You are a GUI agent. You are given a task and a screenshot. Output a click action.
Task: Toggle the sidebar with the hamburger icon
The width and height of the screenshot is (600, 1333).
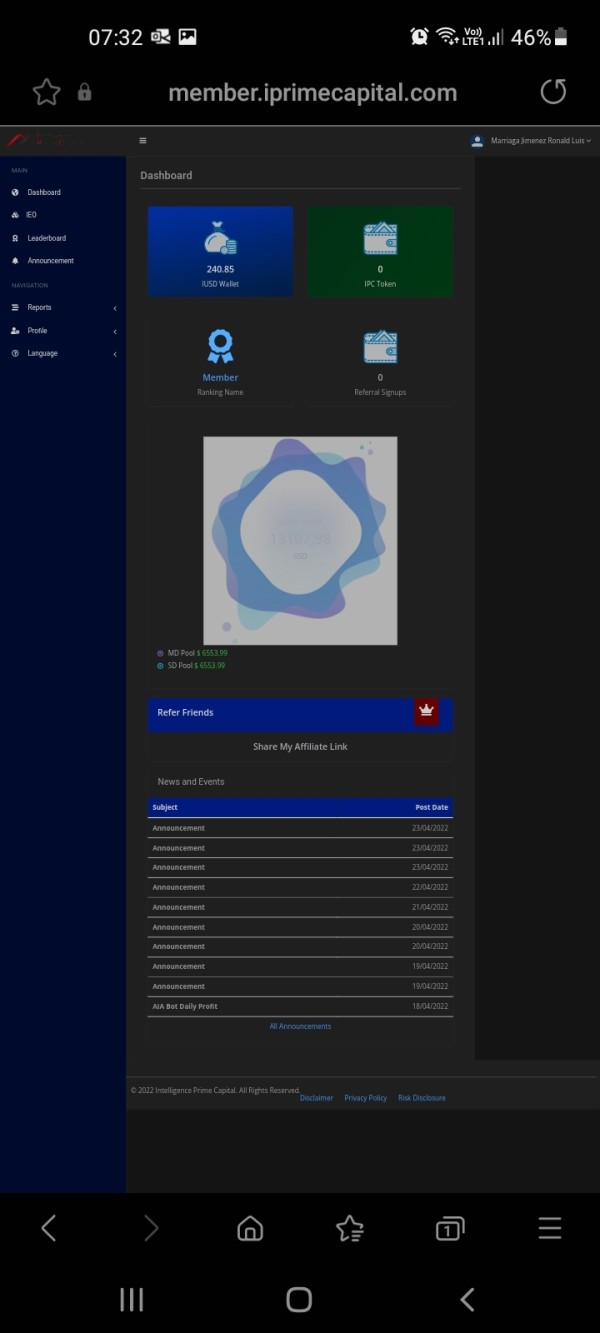click(143, 141)
